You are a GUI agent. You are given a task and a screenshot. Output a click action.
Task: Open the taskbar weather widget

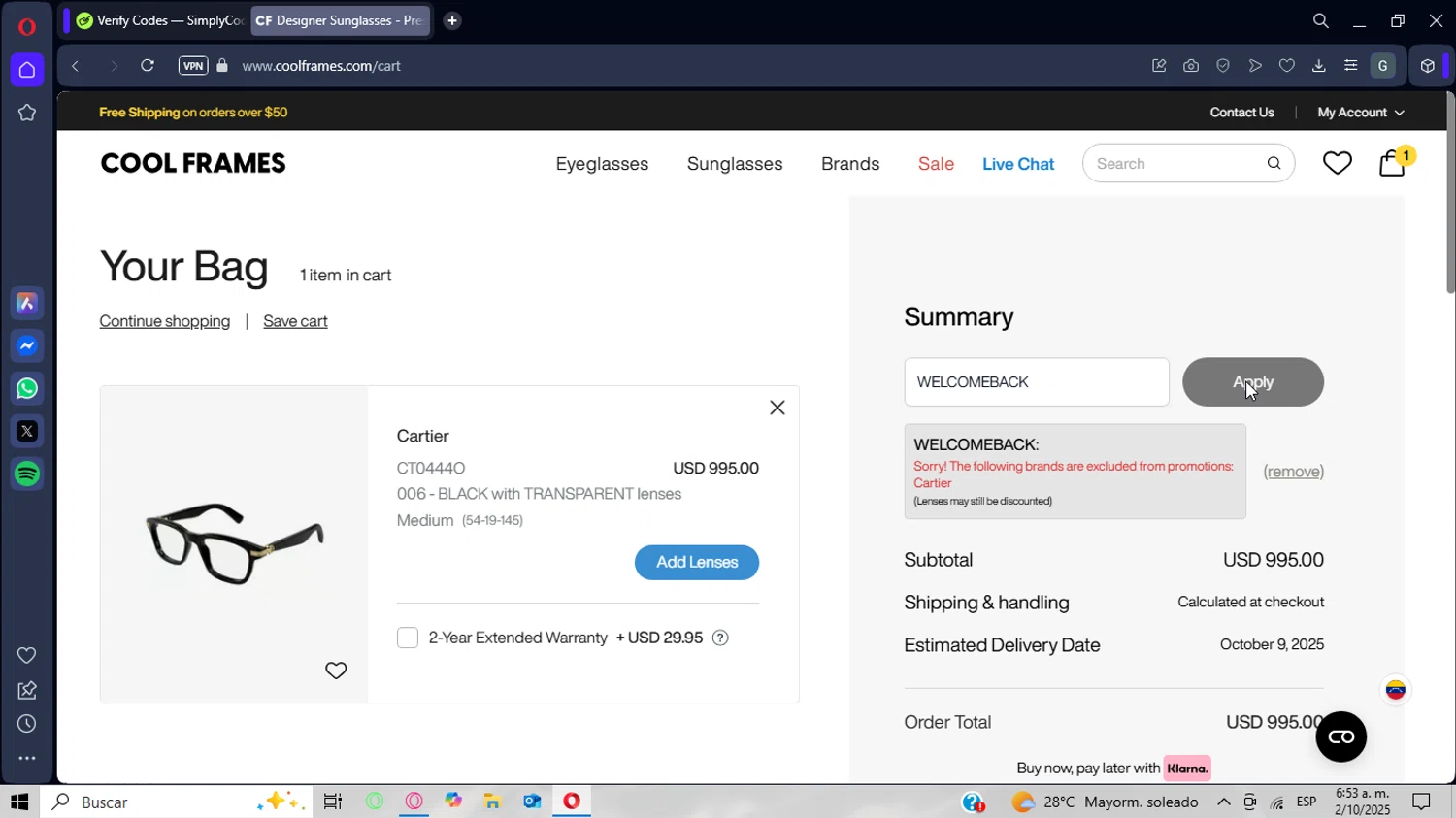click(1105, 802)
